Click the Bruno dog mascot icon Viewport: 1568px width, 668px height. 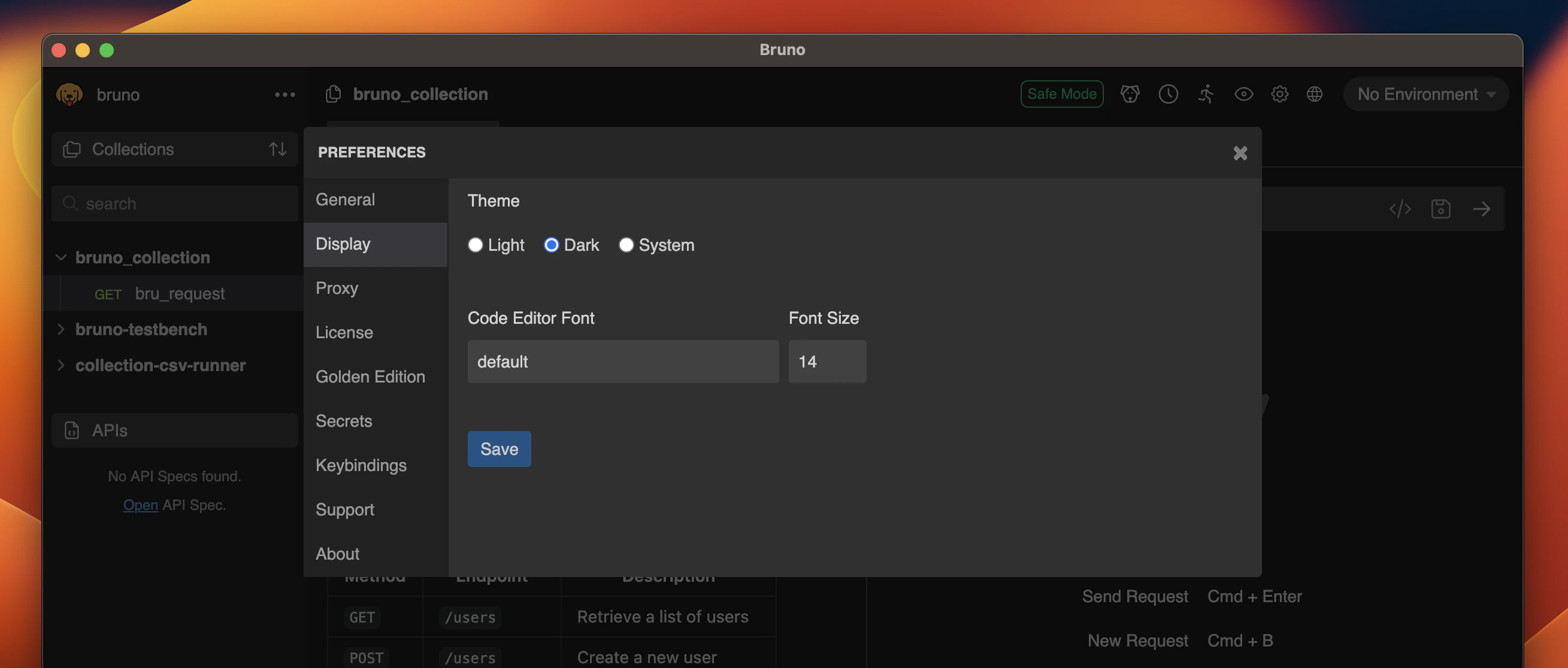click(1130, 95)
